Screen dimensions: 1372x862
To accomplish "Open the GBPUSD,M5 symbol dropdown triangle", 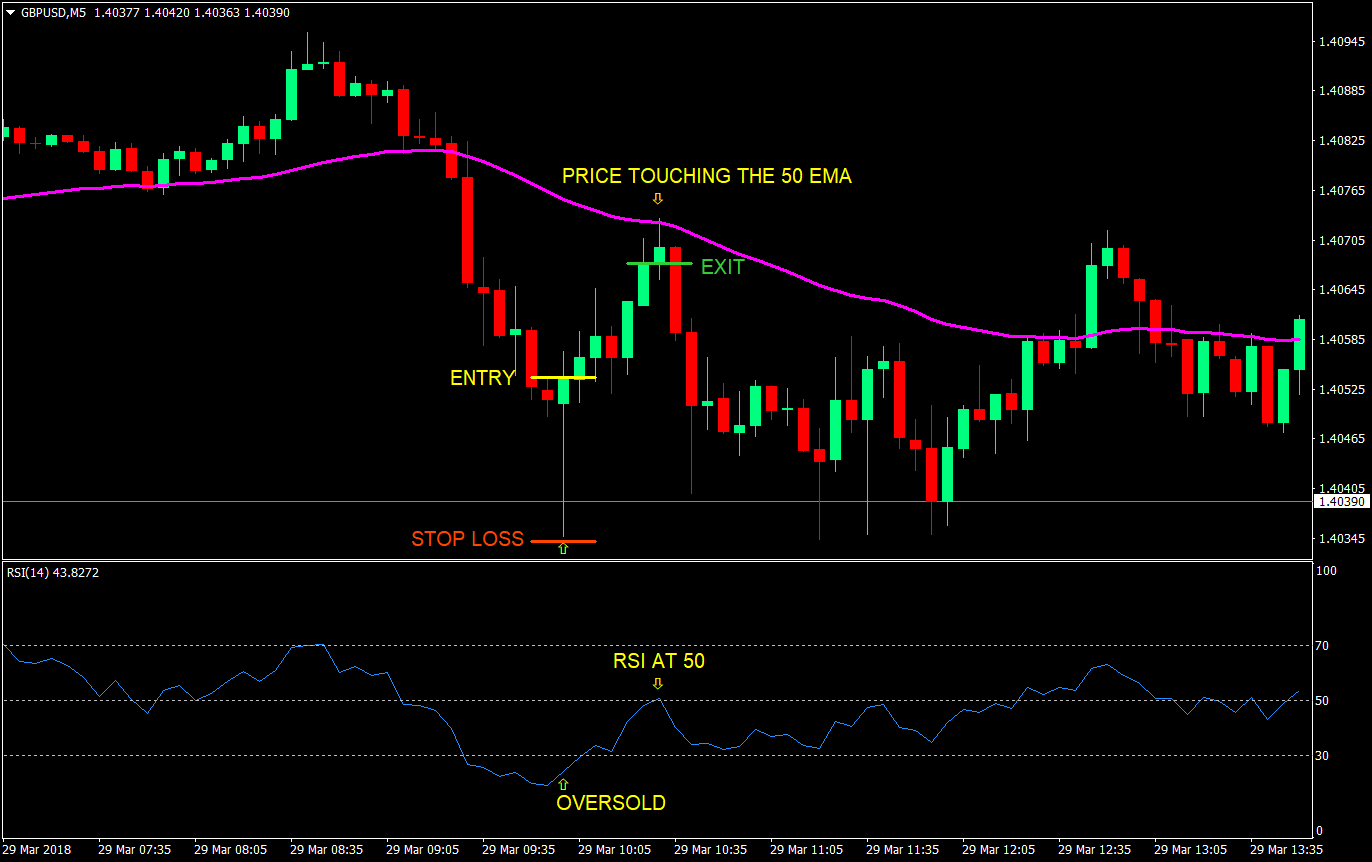I will click(9, 12).
